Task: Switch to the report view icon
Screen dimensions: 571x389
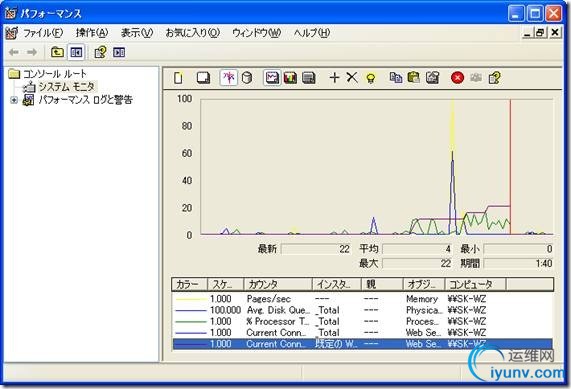Action: [308, 78]
